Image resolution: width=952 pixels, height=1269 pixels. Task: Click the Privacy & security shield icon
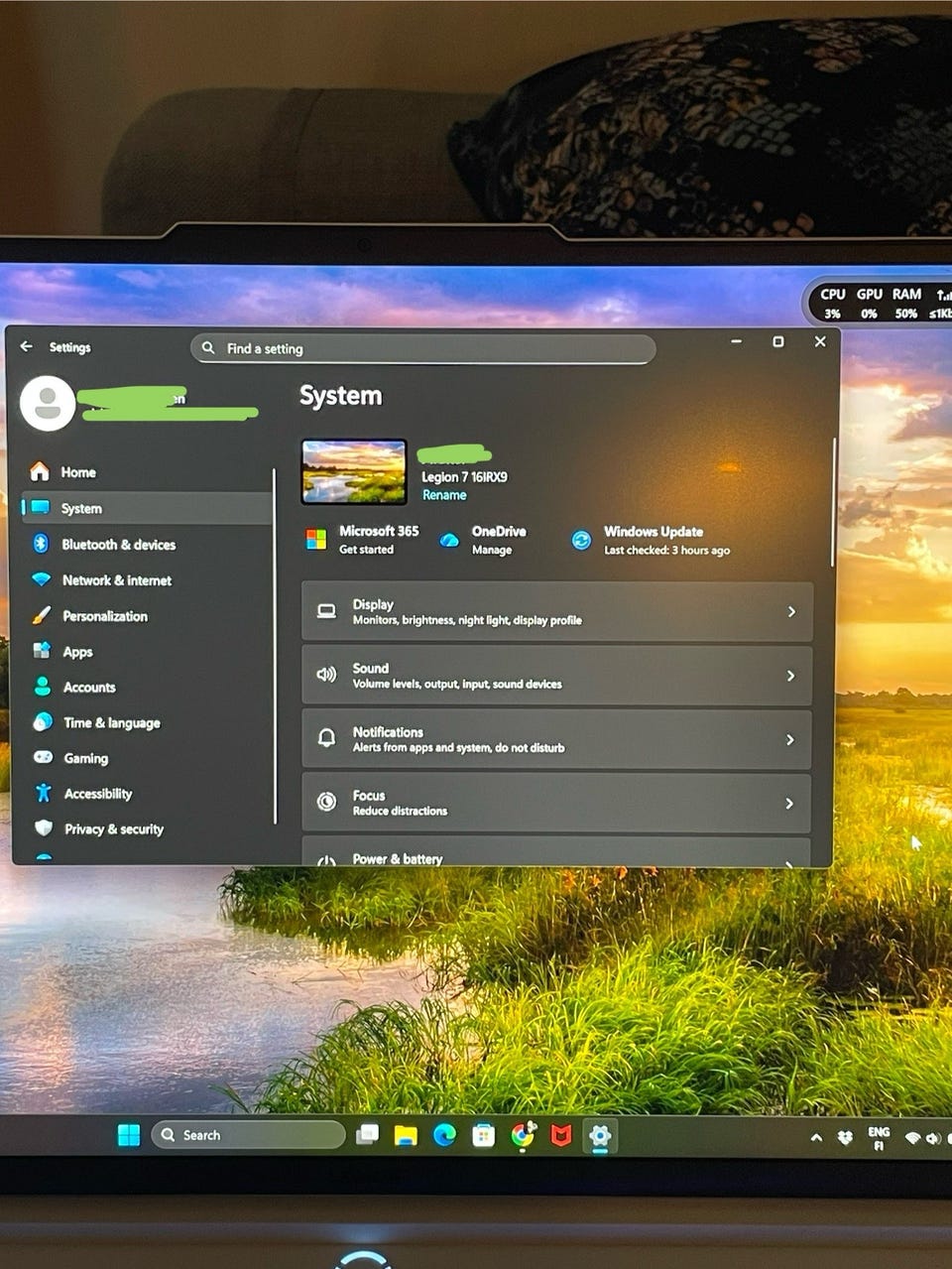[x=43, y=827]
